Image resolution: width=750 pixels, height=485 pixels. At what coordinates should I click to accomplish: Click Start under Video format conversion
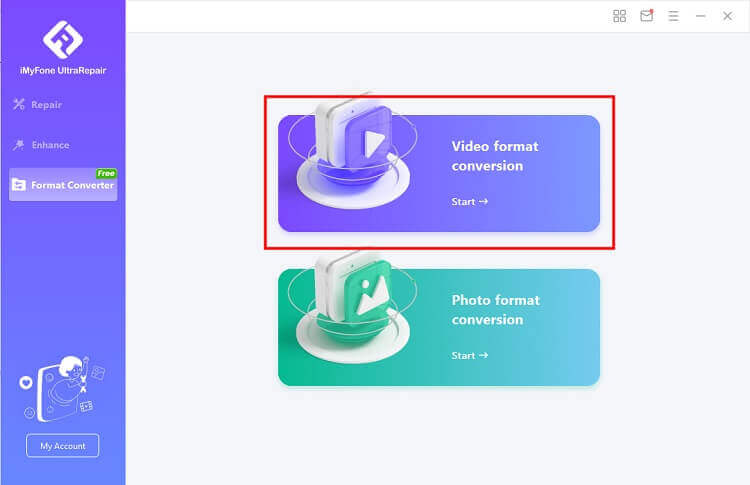coord(469,202)
